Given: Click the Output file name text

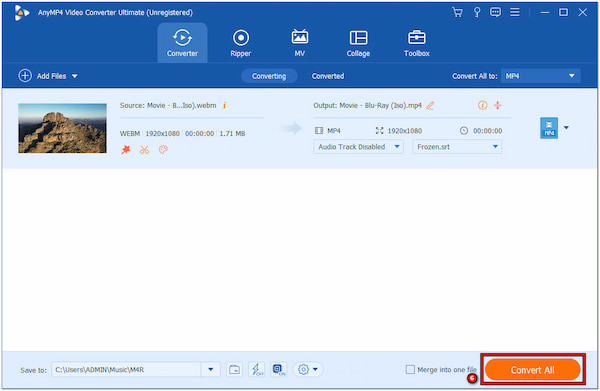Looking at the screenshot, I should [367, 105].
